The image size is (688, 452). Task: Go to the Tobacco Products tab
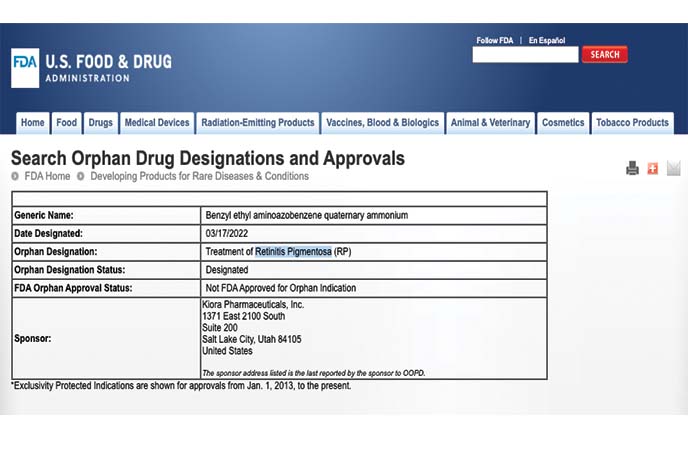(x=632, y=123)
